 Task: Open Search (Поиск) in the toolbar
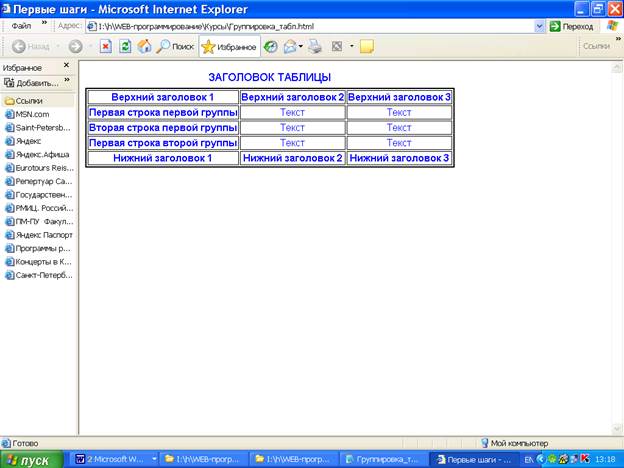175,47
